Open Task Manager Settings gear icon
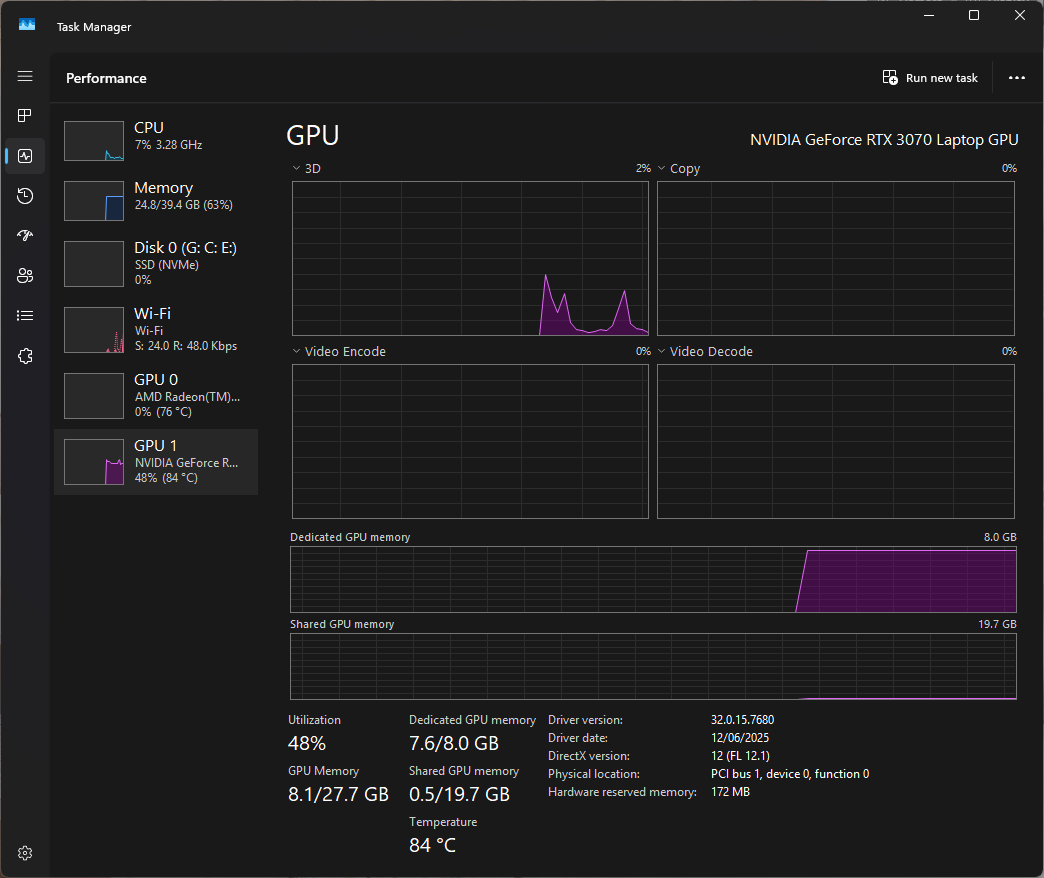The height and width of the screenshot is (878, 1044). click(25, 853)
